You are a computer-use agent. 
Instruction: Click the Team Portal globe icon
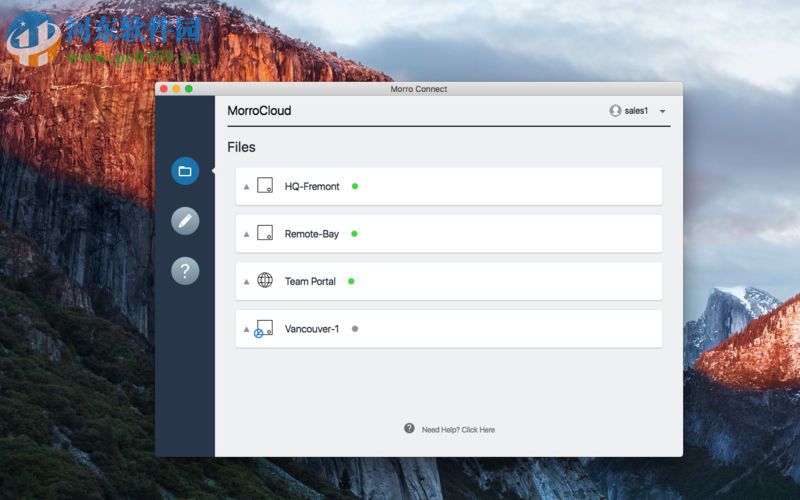265,280
